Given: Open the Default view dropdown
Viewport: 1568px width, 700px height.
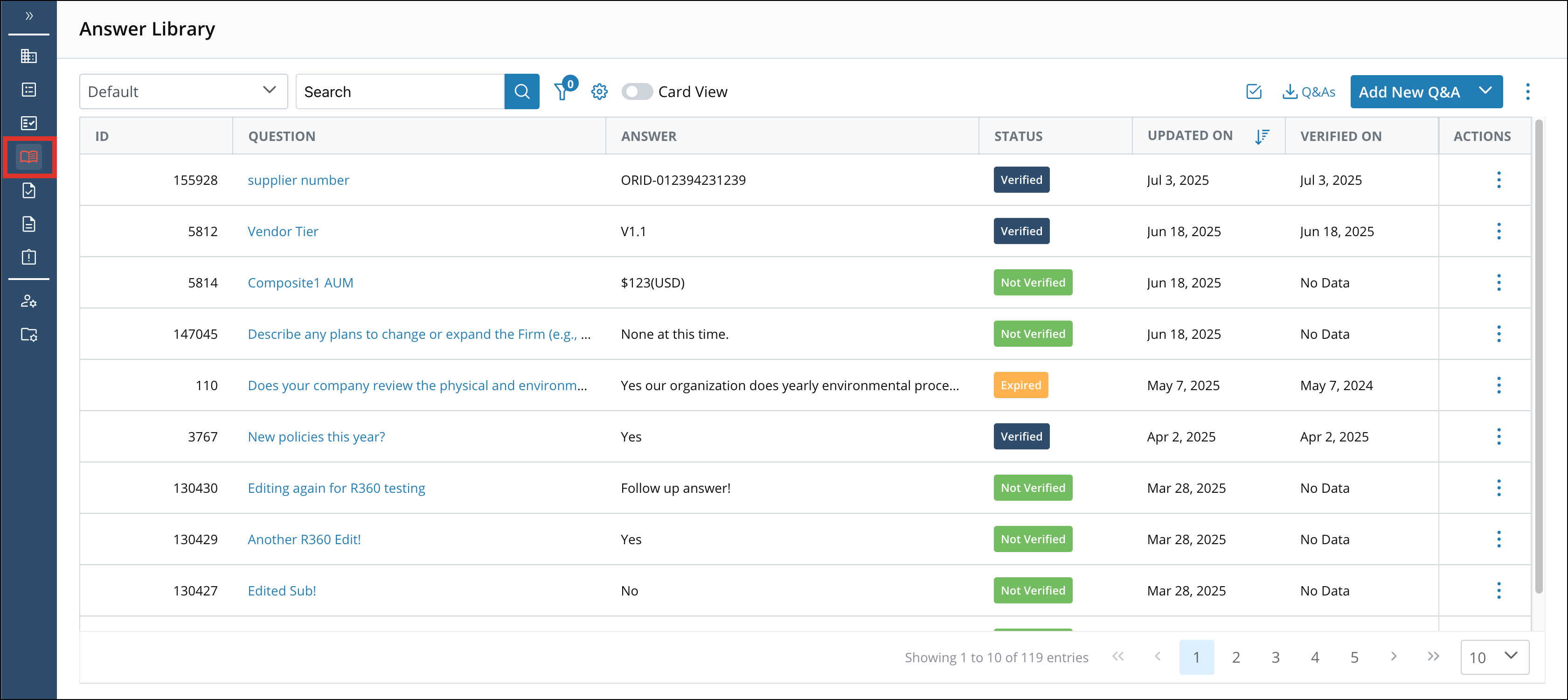Looking at the screenshot, I should [183, 91].
